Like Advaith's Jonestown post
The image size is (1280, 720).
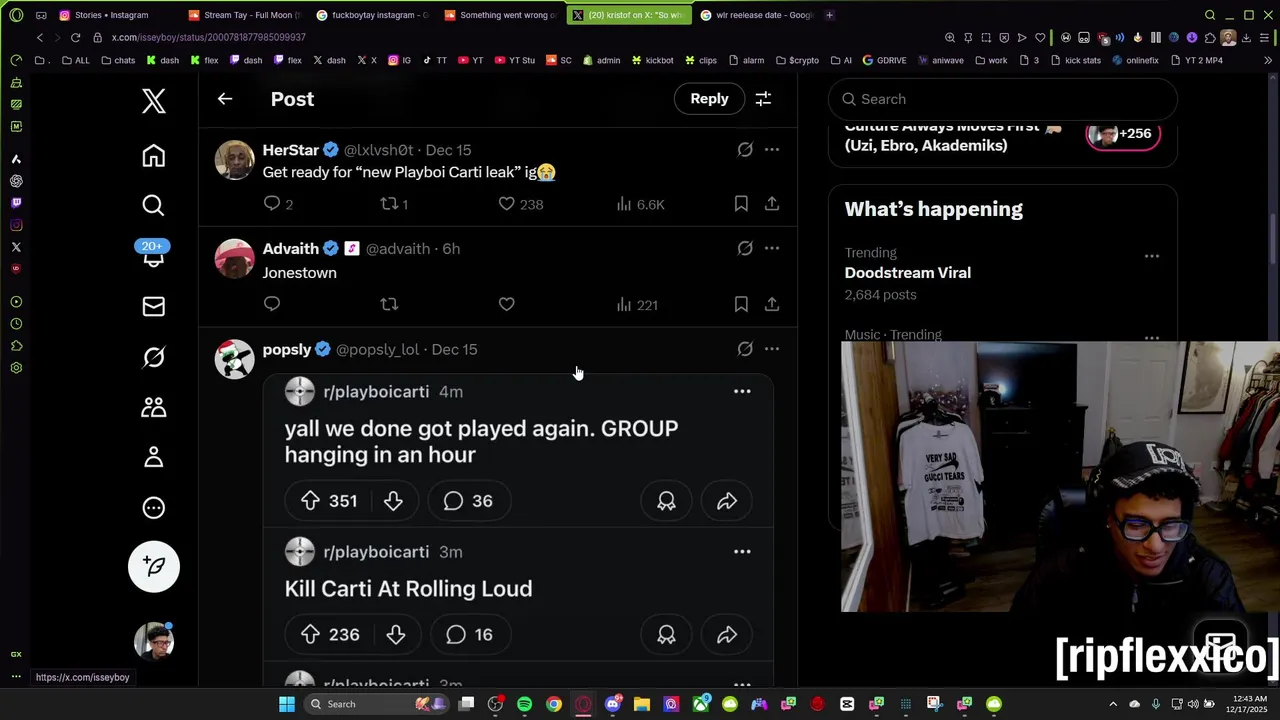(507, 304)
